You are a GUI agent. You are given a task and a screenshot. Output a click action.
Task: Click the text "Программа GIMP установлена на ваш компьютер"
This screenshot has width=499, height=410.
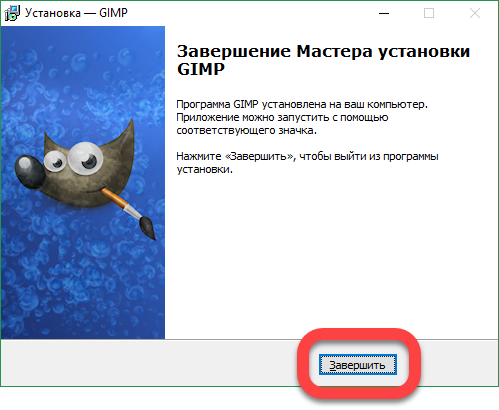tap(301, 104)
